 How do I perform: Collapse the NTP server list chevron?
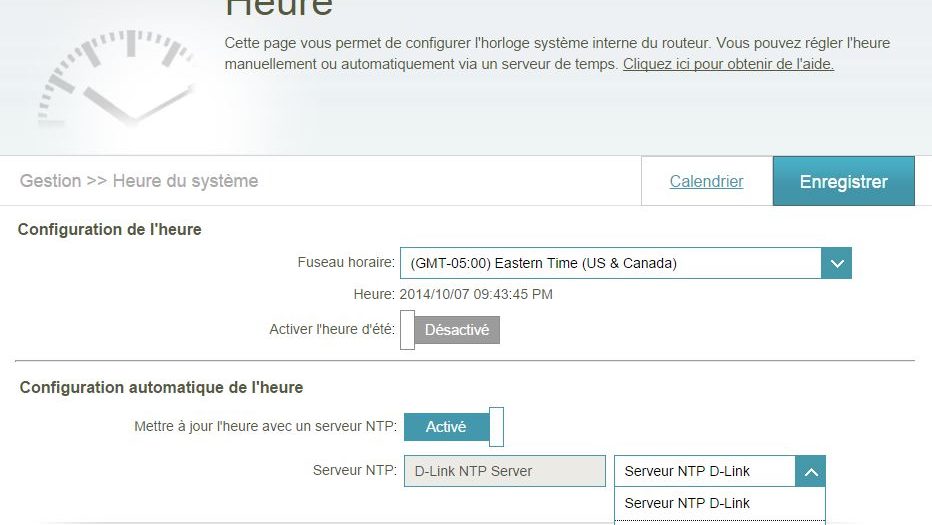pos(810,472)
